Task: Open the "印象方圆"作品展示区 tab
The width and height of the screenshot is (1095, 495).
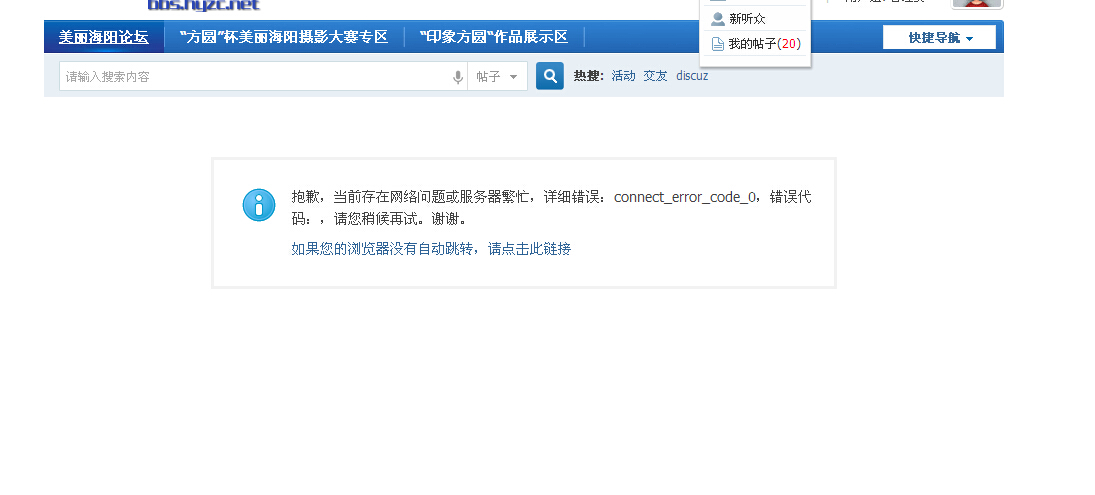Action: coord(494,37)
